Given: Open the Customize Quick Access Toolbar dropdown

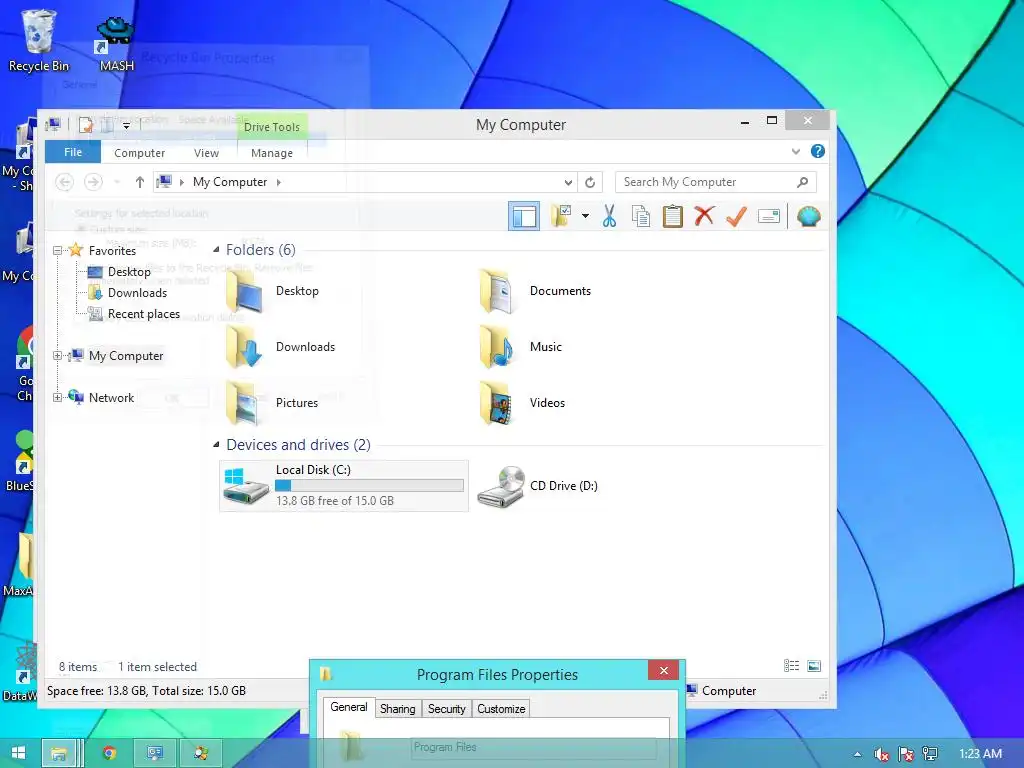Looking at the screenshot, I should pos(126,125).
